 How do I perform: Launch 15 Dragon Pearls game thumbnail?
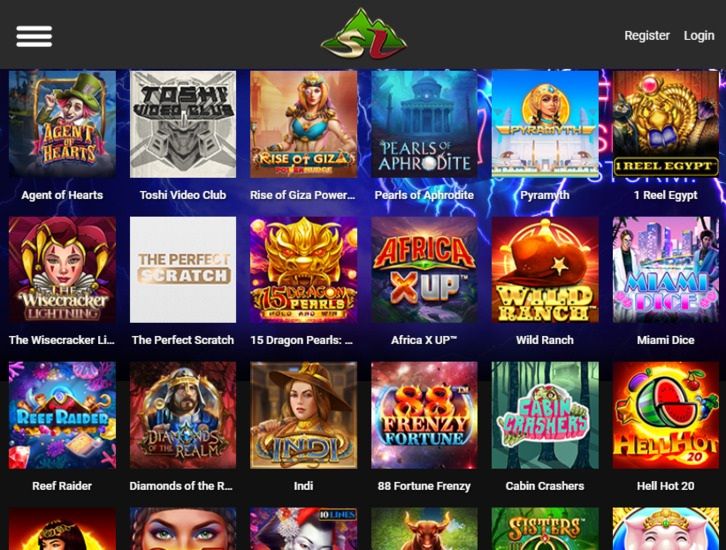point(304,269)
